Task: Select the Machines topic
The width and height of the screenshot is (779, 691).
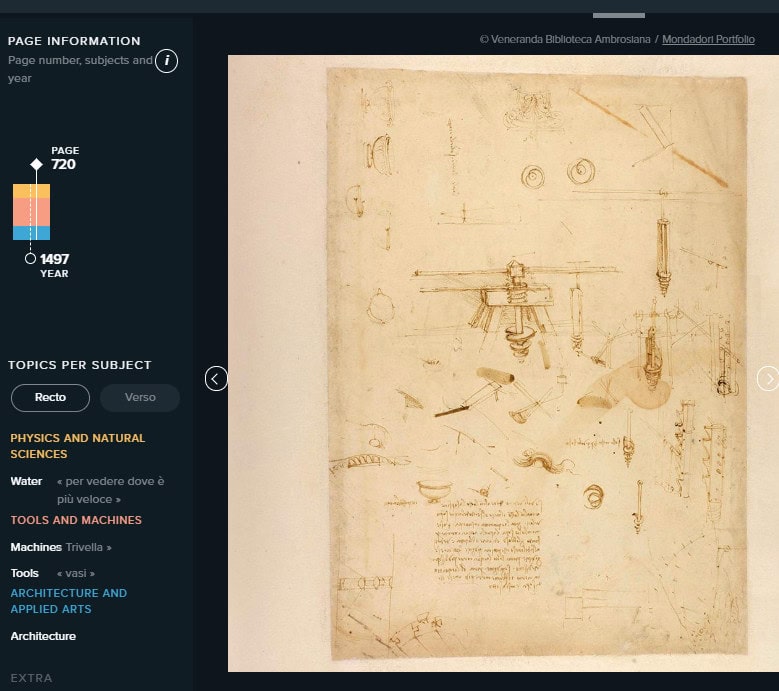Action: [36, 547]
